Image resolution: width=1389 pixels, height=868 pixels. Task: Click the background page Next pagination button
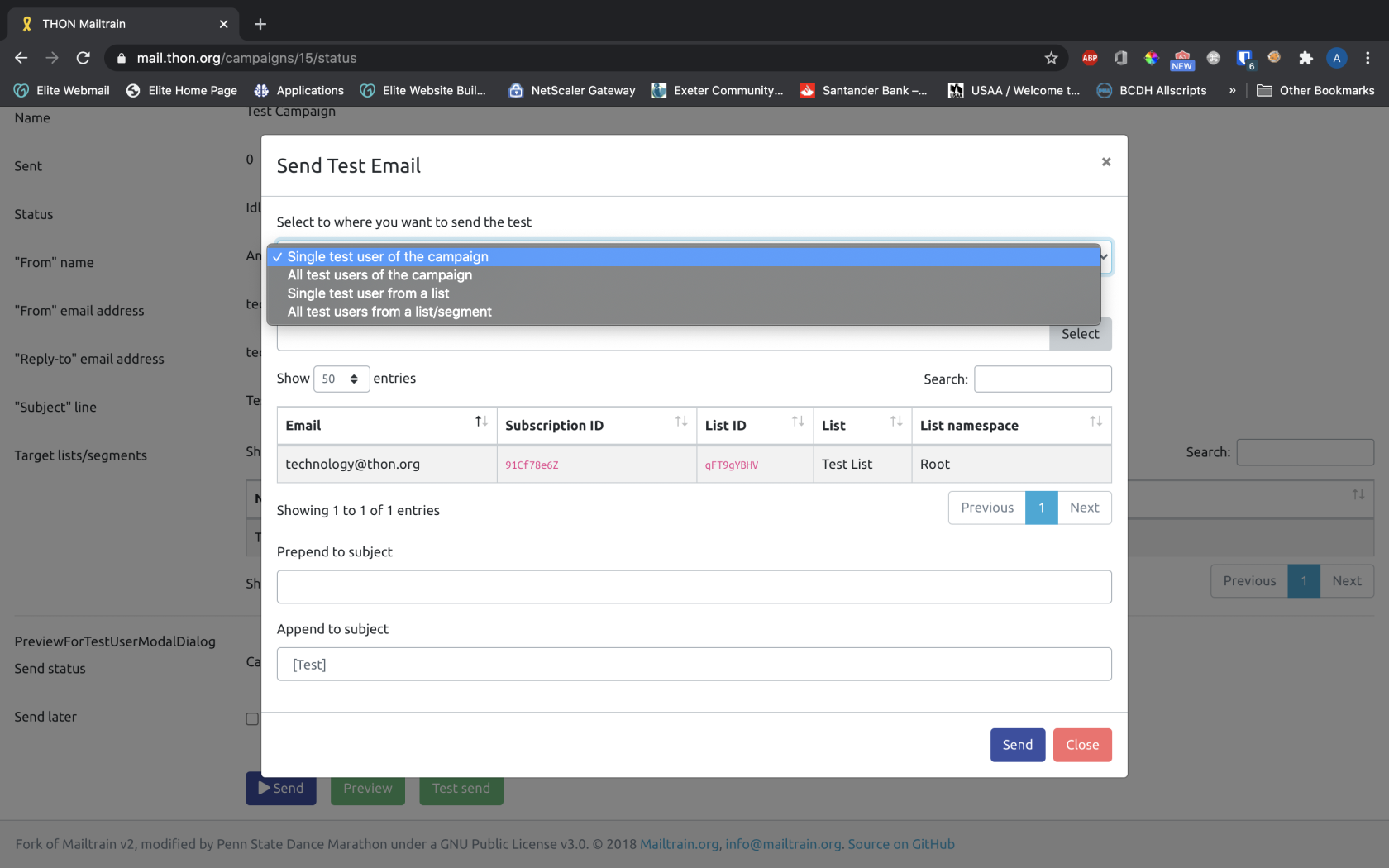tap(1346, 581)
